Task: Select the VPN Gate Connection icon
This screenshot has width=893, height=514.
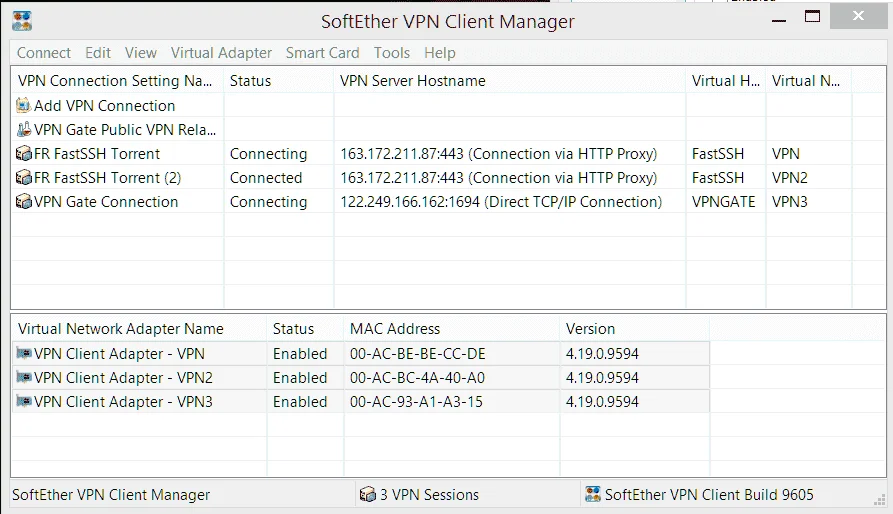Action: click(23, 202)
